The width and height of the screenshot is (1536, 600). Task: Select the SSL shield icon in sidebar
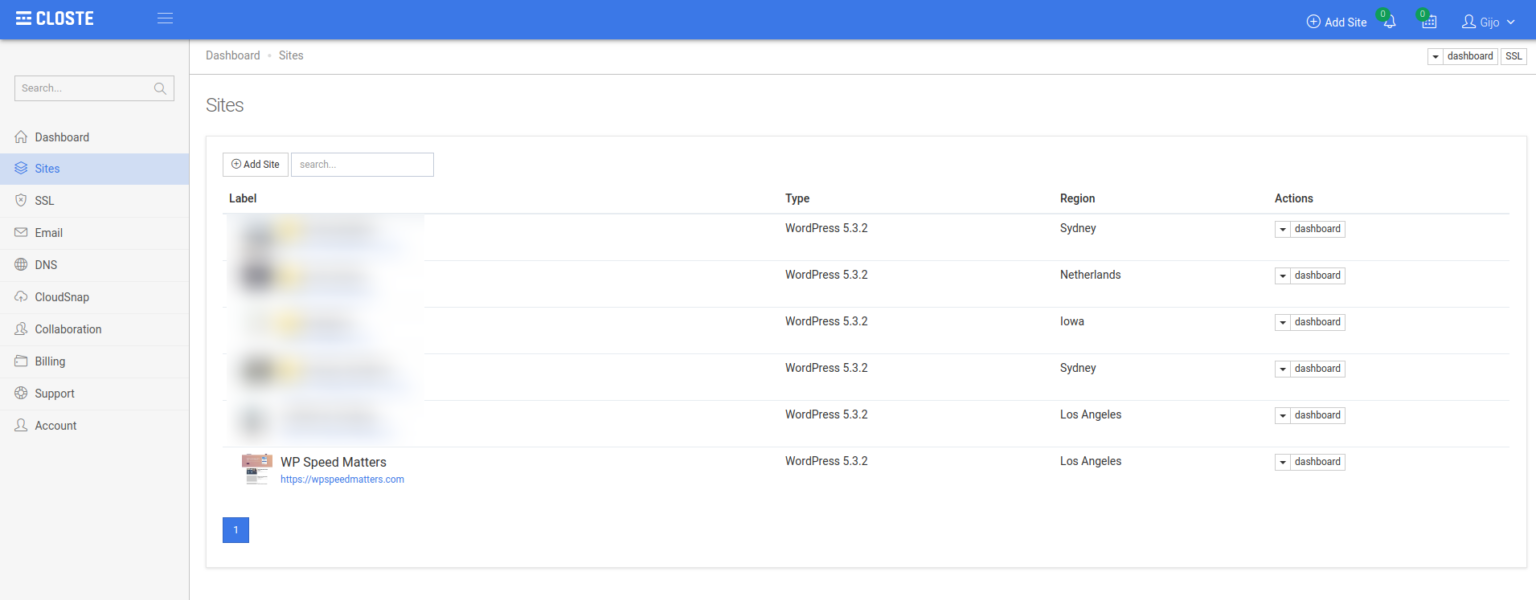22,200
